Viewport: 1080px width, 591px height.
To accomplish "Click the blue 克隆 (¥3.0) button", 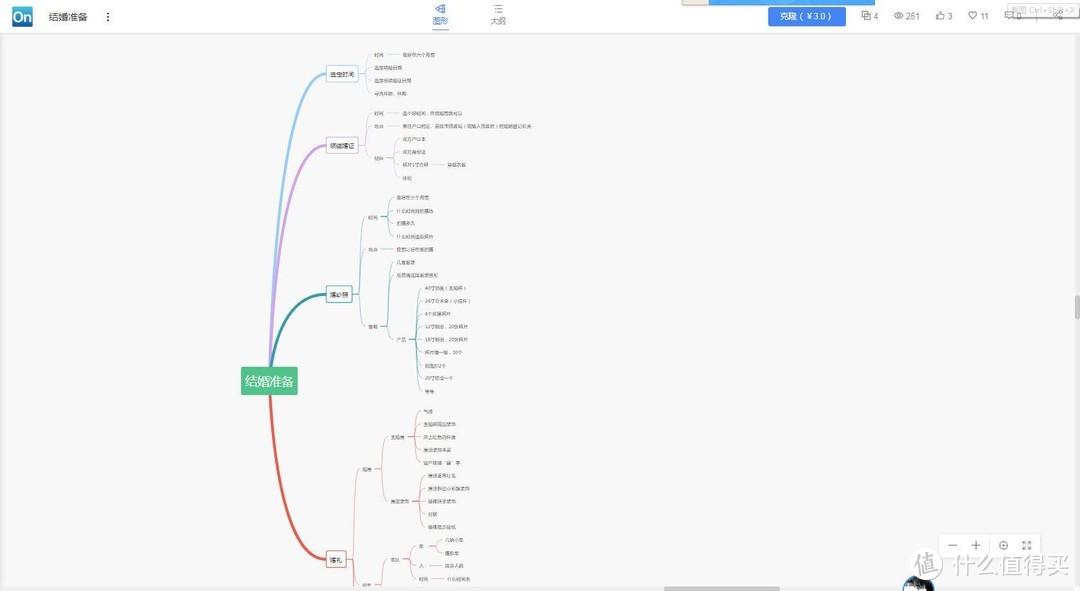I will (x=807, y=16).
